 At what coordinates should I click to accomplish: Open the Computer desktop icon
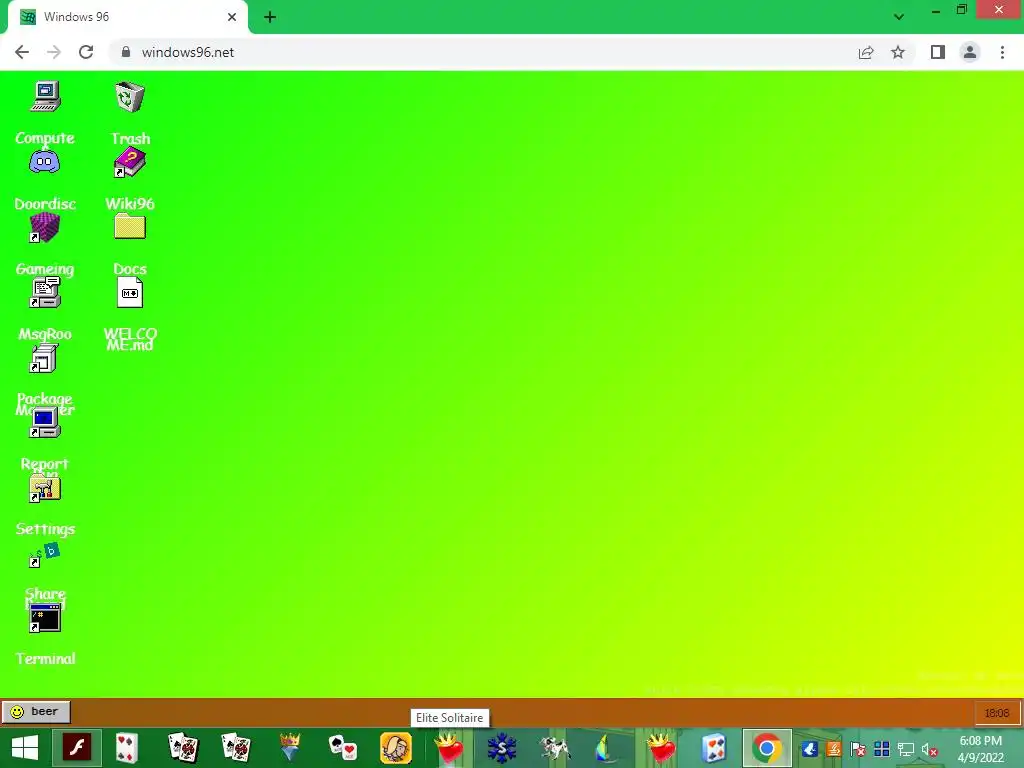click(45, 97)
